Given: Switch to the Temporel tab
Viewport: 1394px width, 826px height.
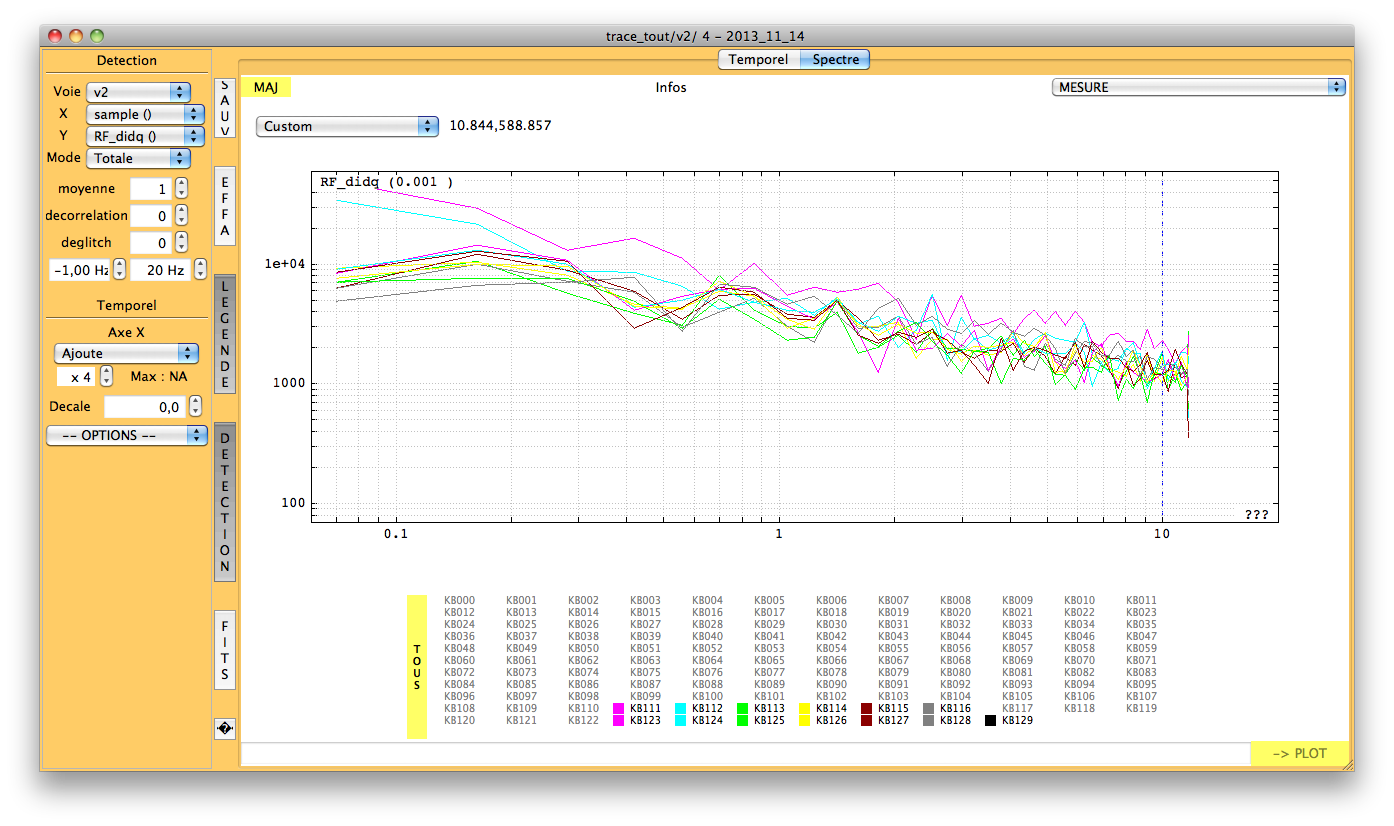Looking at the screenshot, I should pos(758,60).
